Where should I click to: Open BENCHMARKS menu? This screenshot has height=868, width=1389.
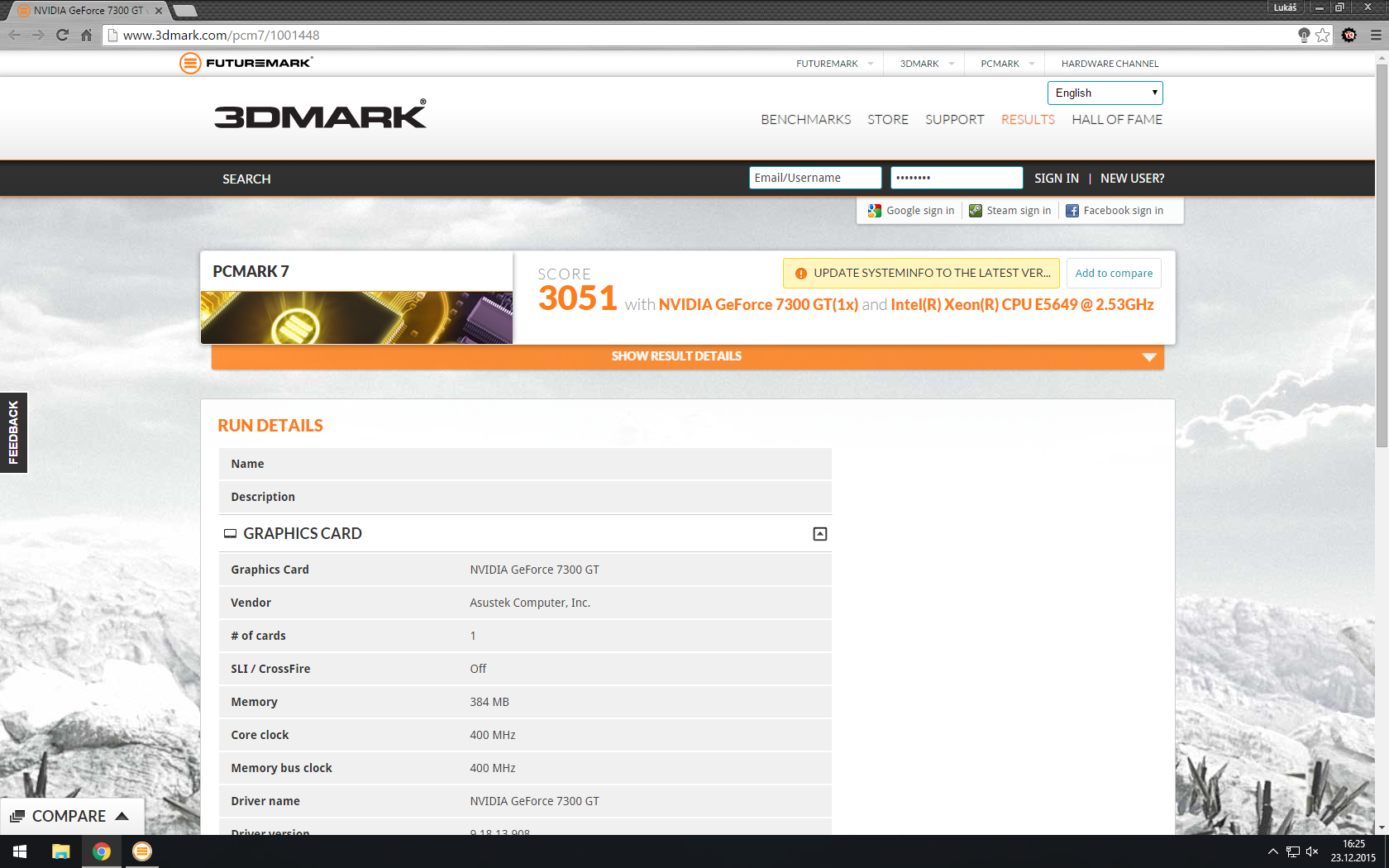(x=806, y=120)
